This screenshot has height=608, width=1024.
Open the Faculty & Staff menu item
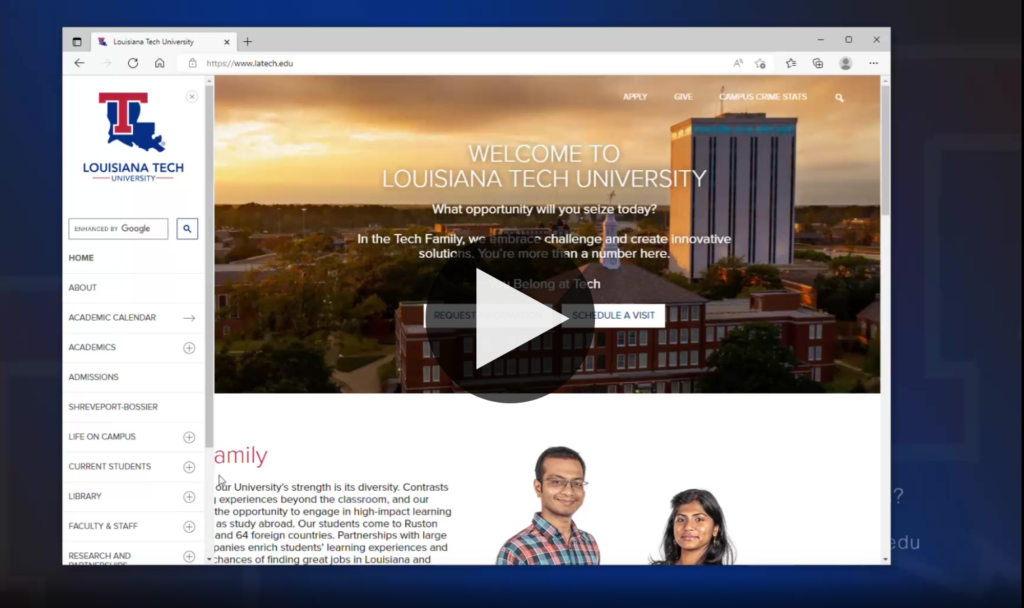click(103, 526)
